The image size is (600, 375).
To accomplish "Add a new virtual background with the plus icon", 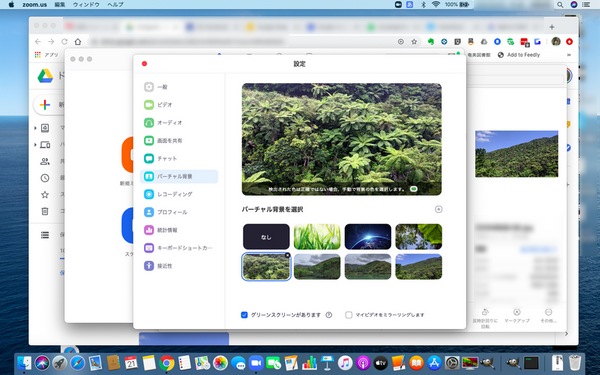I will [439, 209].
